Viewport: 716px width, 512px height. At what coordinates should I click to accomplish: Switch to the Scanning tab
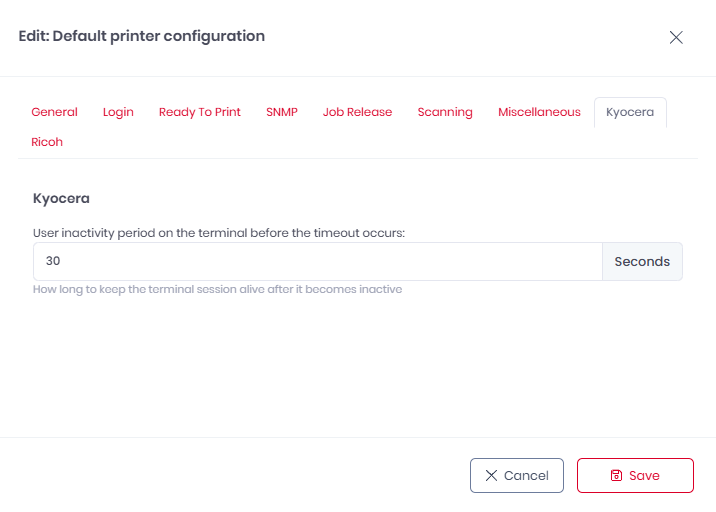click(445, 112)
